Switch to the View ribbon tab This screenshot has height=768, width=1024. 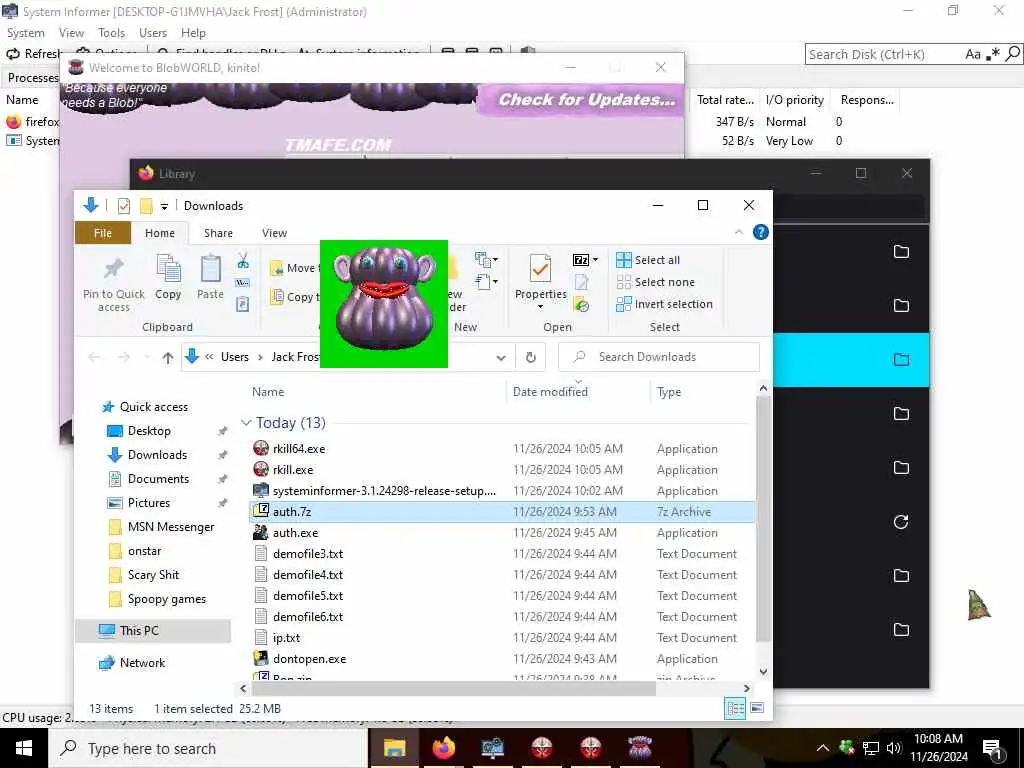coord(274,233)
